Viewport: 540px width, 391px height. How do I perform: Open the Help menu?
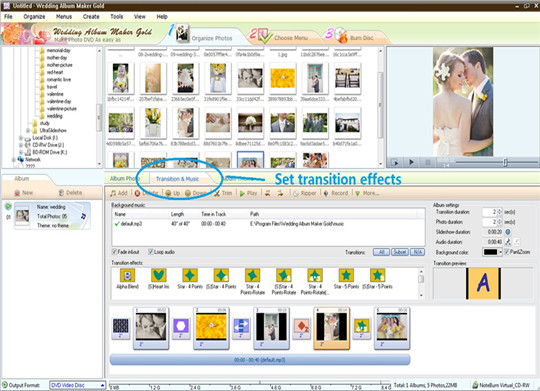tap(162, 17)
